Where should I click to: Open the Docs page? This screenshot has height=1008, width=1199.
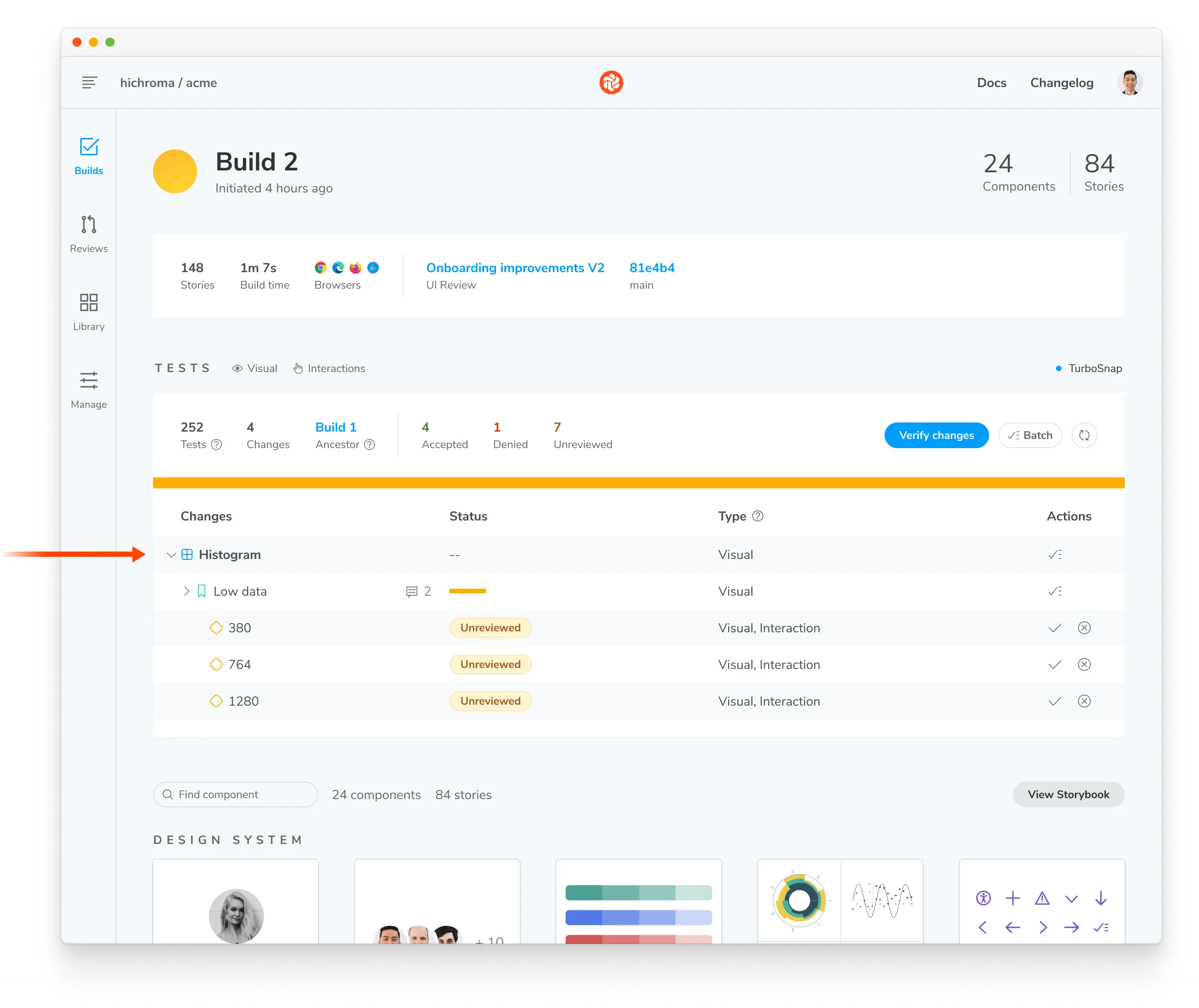[x=991, y=82]
